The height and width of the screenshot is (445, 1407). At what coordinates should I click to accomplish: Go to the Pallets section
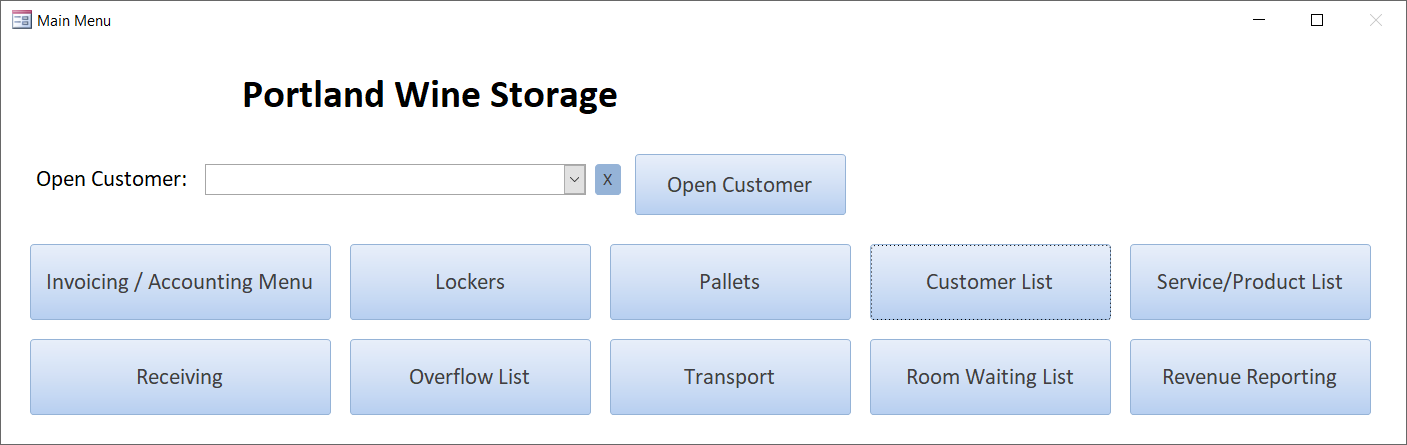(x=730, y=282)
